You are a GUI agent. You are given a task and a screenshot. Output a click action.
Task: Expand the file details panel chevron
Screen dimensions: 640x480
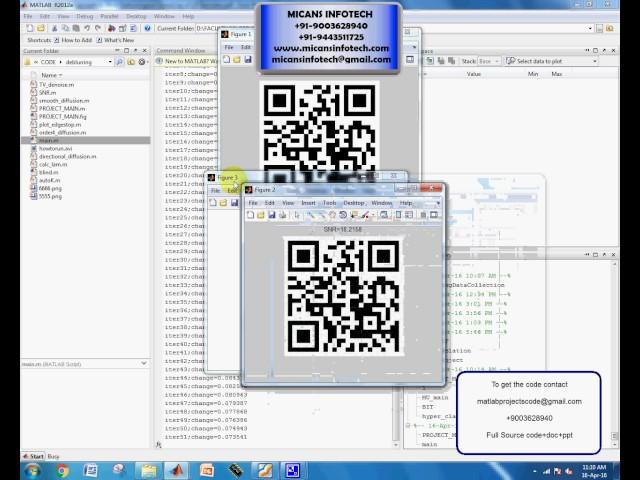144,363
